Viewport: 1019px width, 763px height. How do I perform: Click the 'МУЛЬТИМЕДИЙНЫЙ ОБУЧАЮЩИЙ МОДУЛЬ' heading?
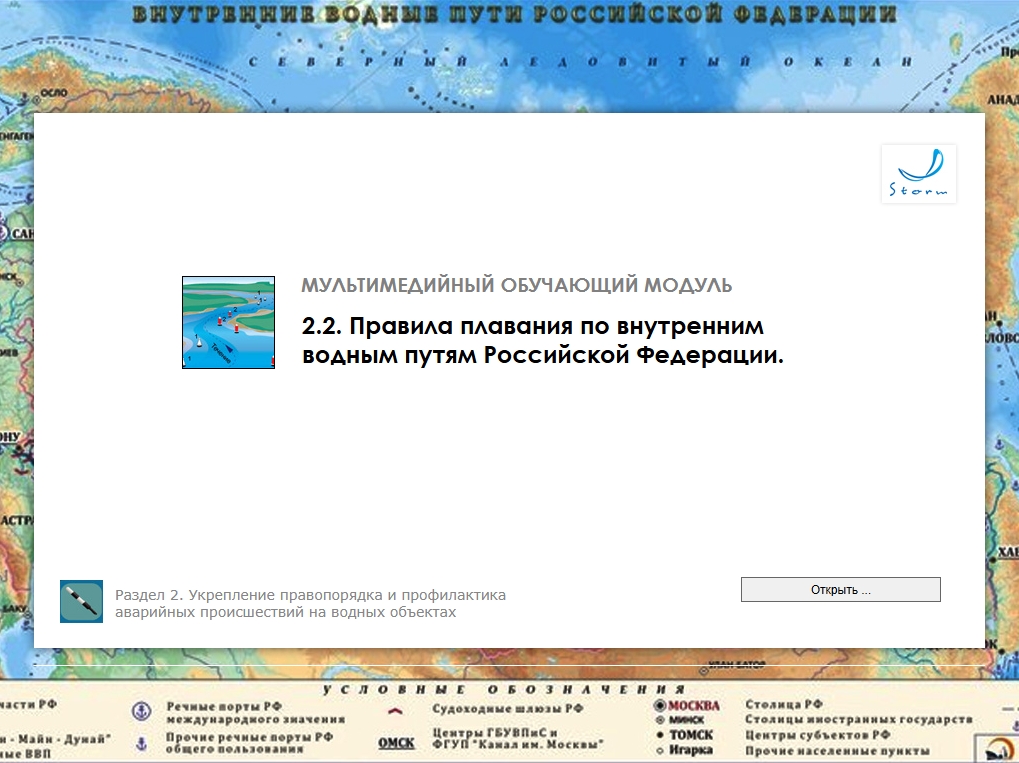(x=516, y=285)
